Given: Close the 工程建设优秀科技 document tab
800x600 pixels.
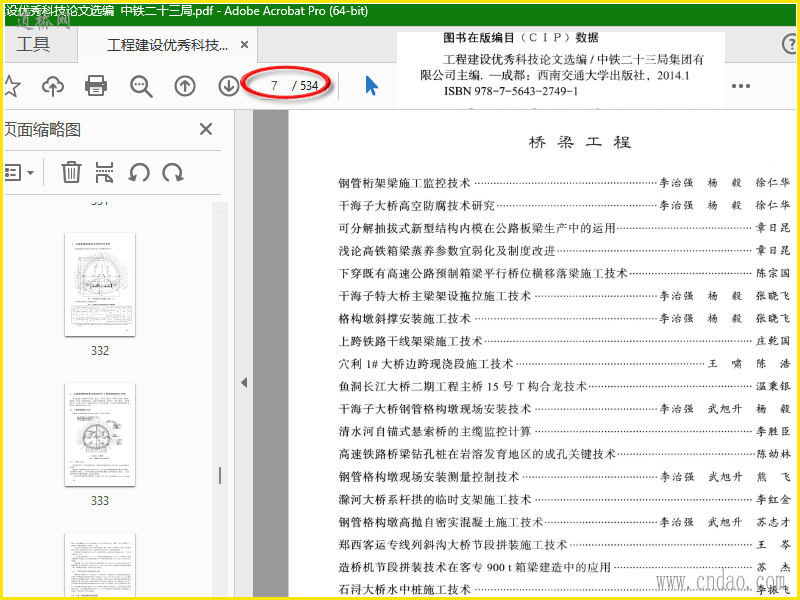Looking at the screenshot, I should 244,45.
